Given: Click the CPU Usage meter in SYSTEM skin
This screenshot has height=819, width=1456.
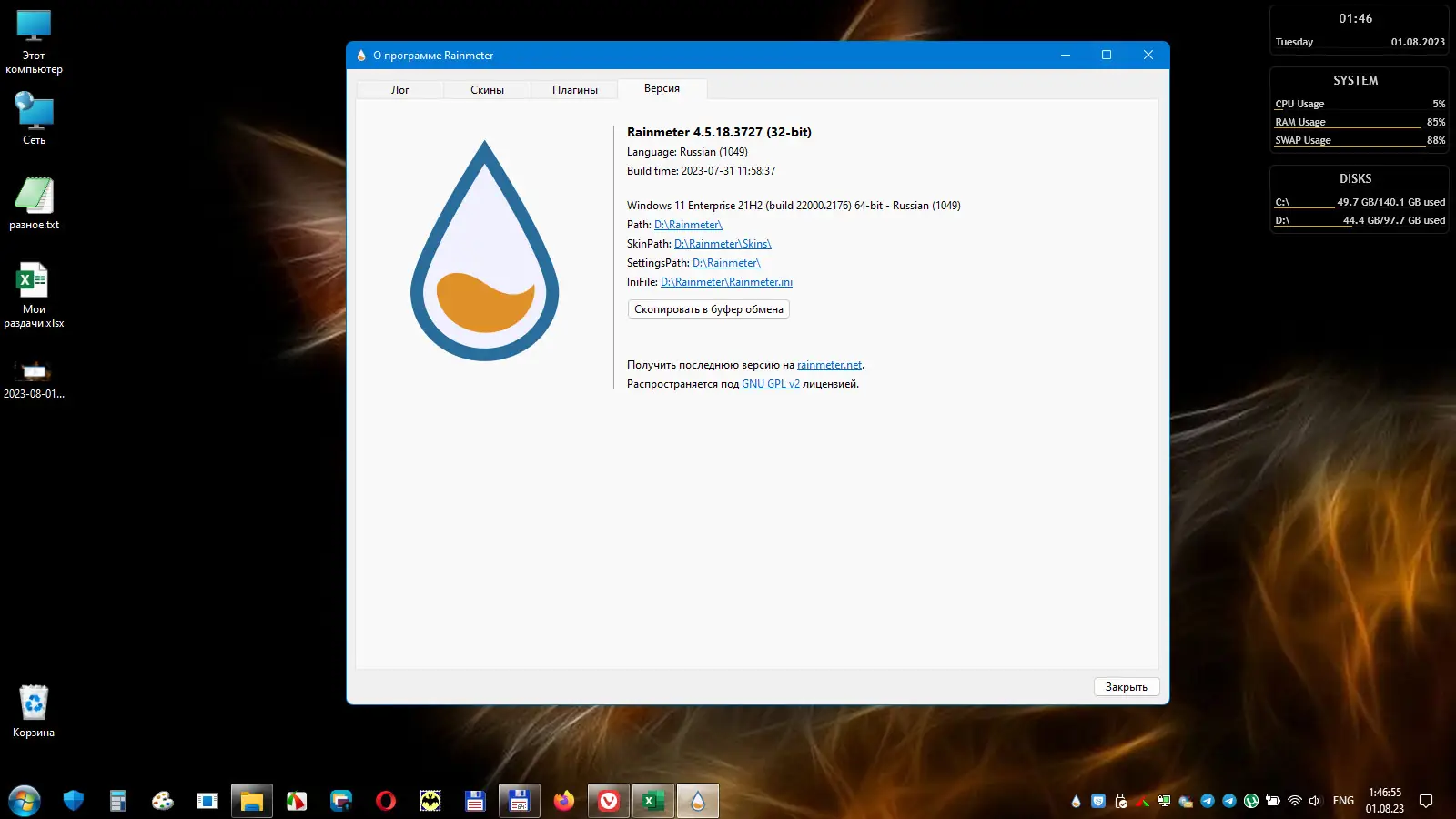Looking at the screenshot, I should [1360, 104].
